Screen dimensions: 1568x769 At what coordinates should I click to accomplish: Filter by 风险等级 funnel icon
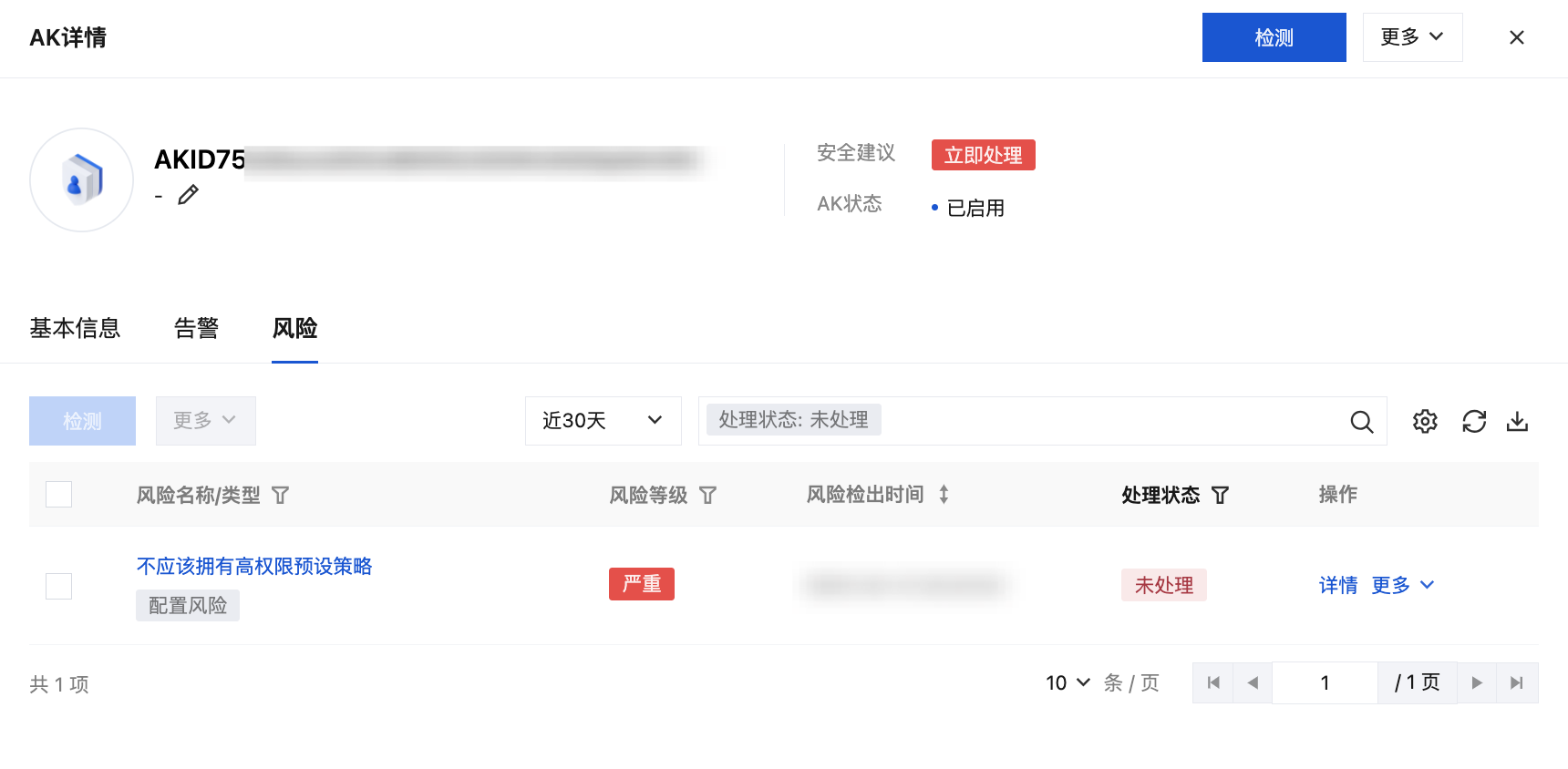(x=707, y=495)
